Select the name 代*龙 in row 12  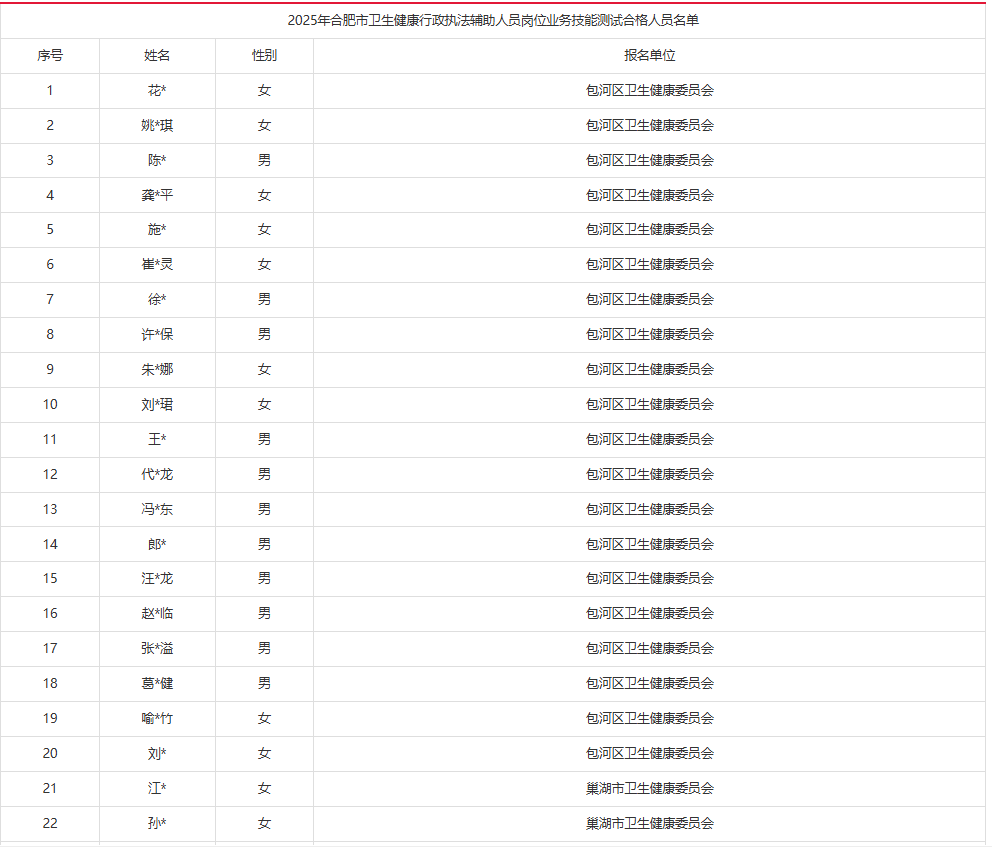(157, 474)
